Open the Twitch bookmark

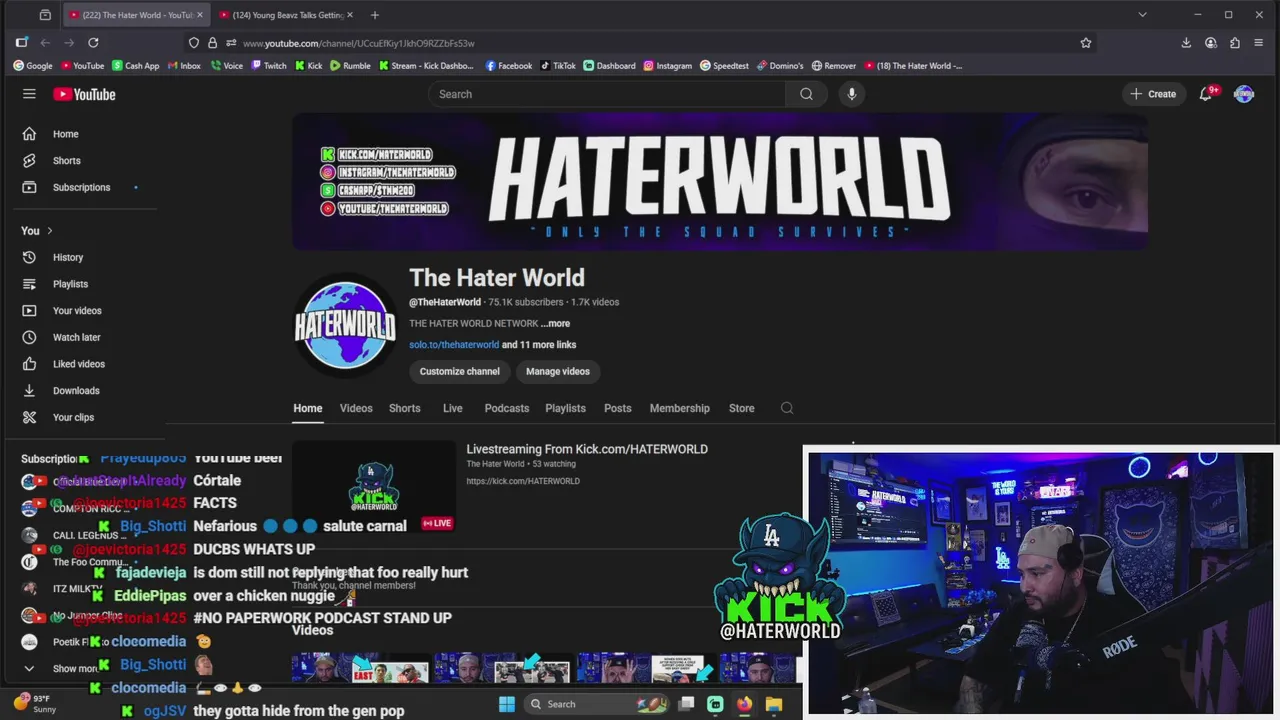[x=269, y=66]
